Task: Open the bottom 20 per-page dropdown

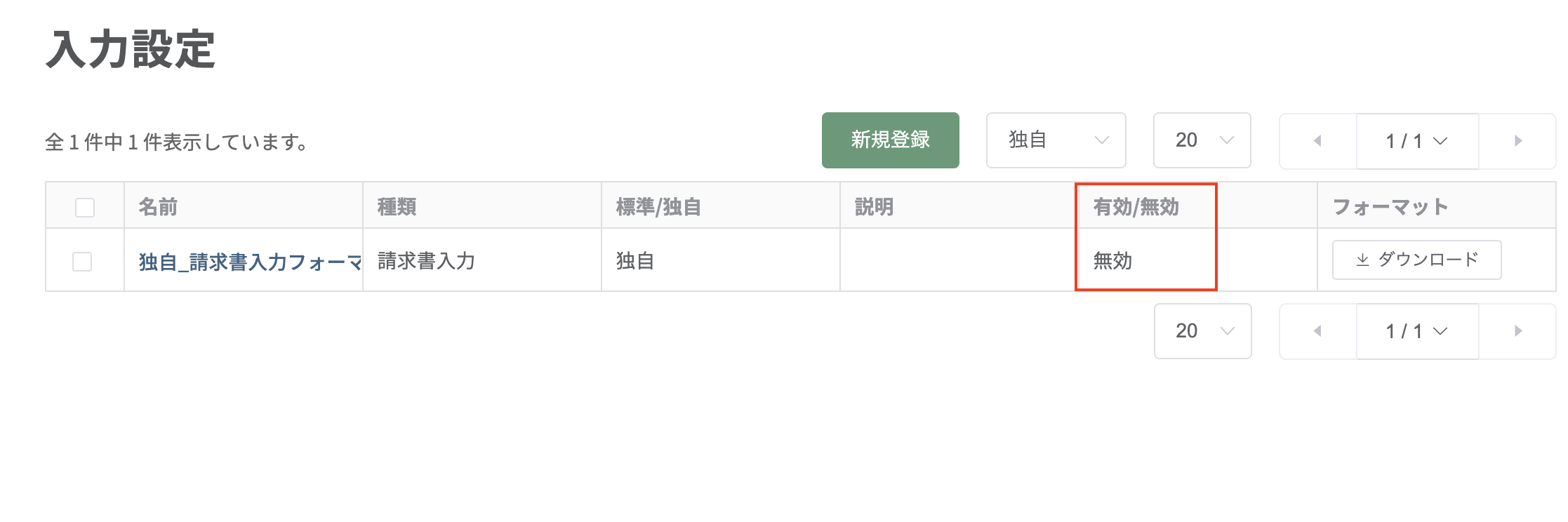Action: (x=1203, y=331)
